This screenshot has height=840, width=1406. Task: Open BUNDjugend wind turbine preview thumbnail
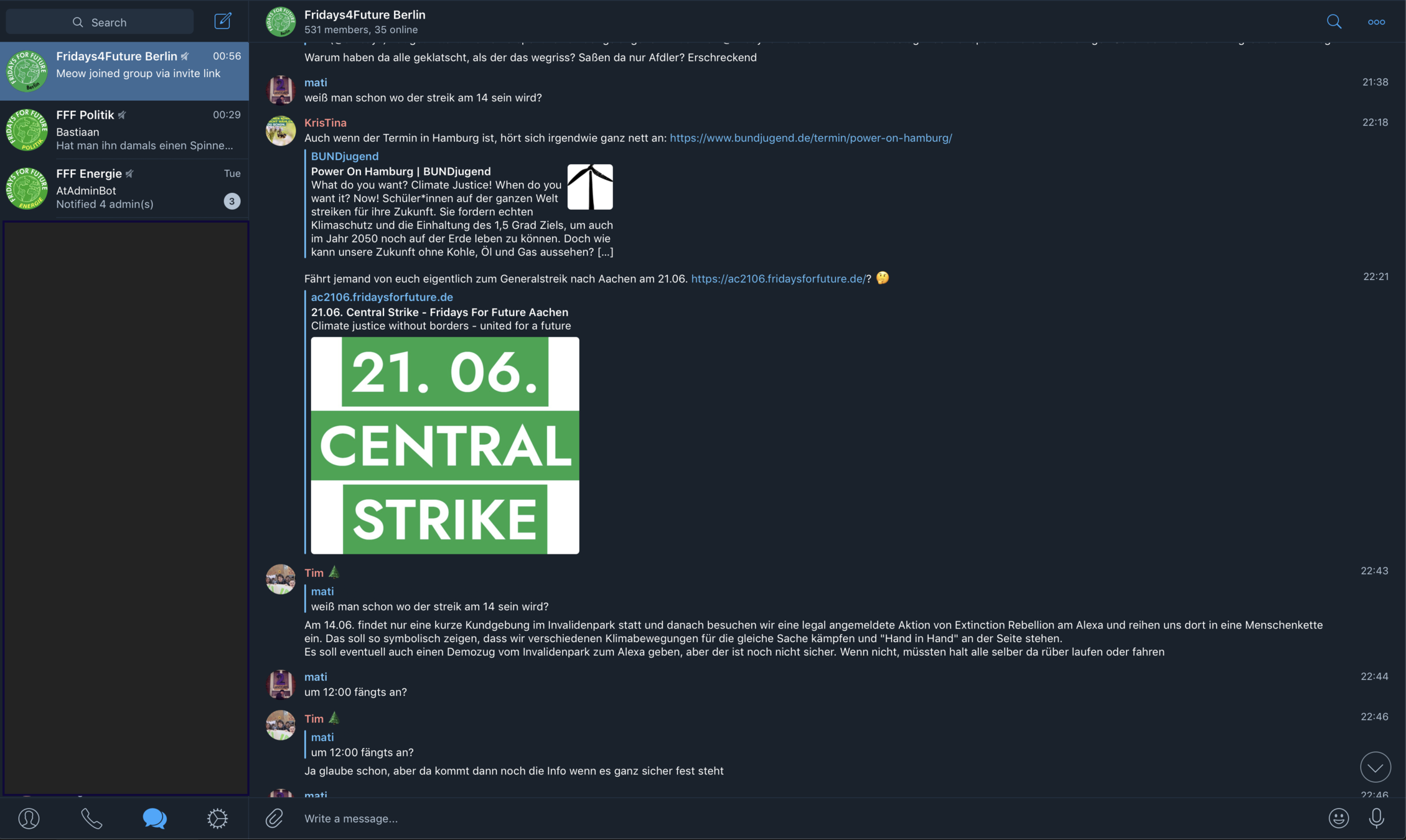[x=590, y=187]
